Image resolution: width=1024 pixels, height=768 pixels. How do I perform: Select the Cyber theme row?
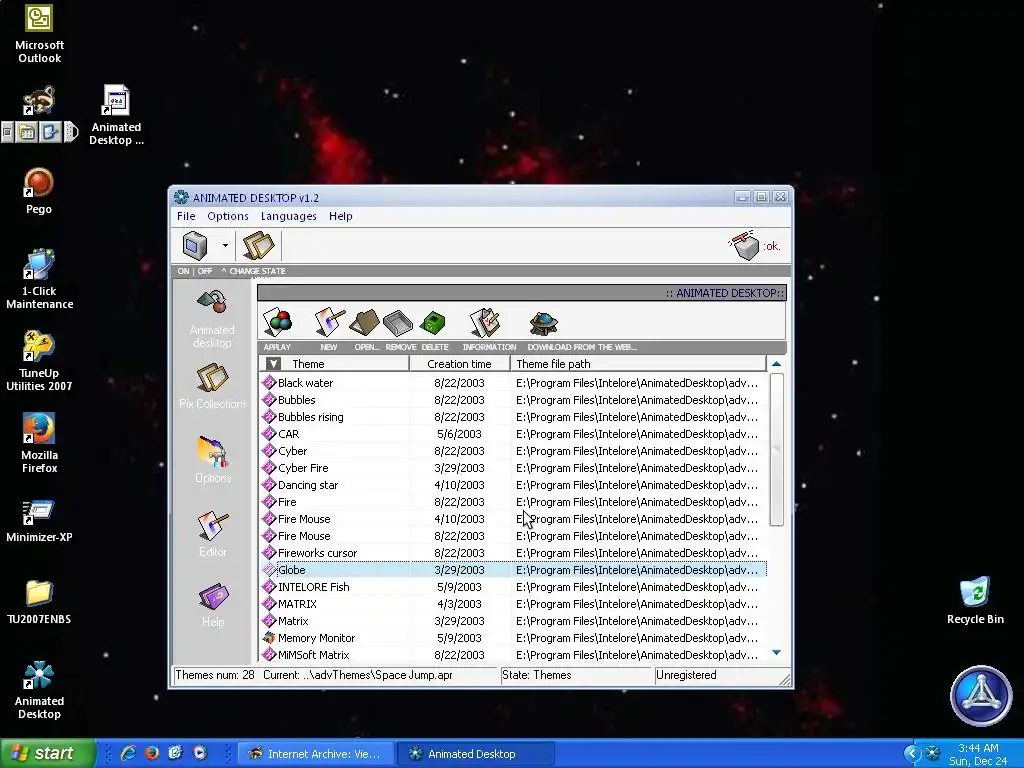[513, 451]
